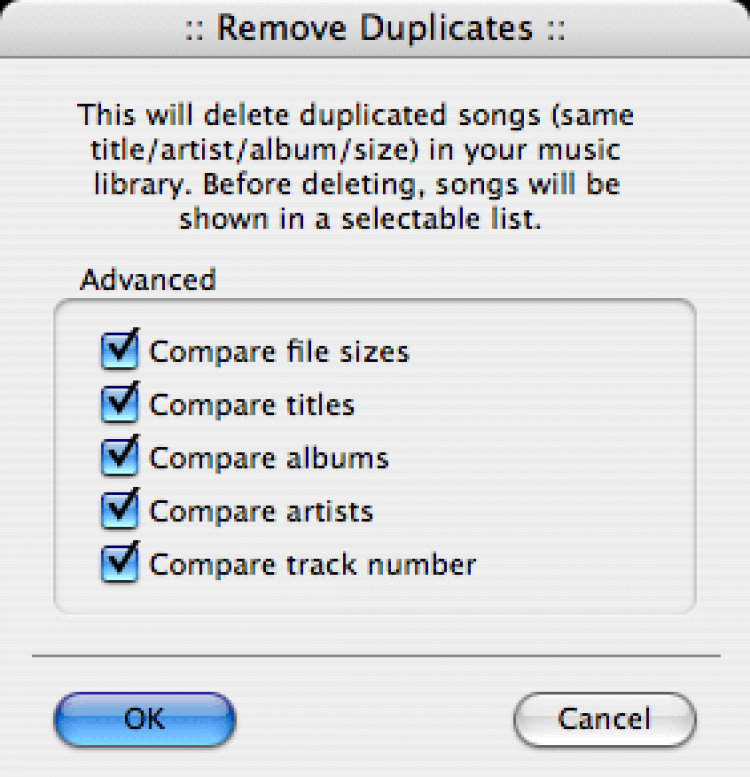Click the Remove Duplicates title bar
Image resolution: width=750 pixels, height=777 pixels.
pos(375,28)
